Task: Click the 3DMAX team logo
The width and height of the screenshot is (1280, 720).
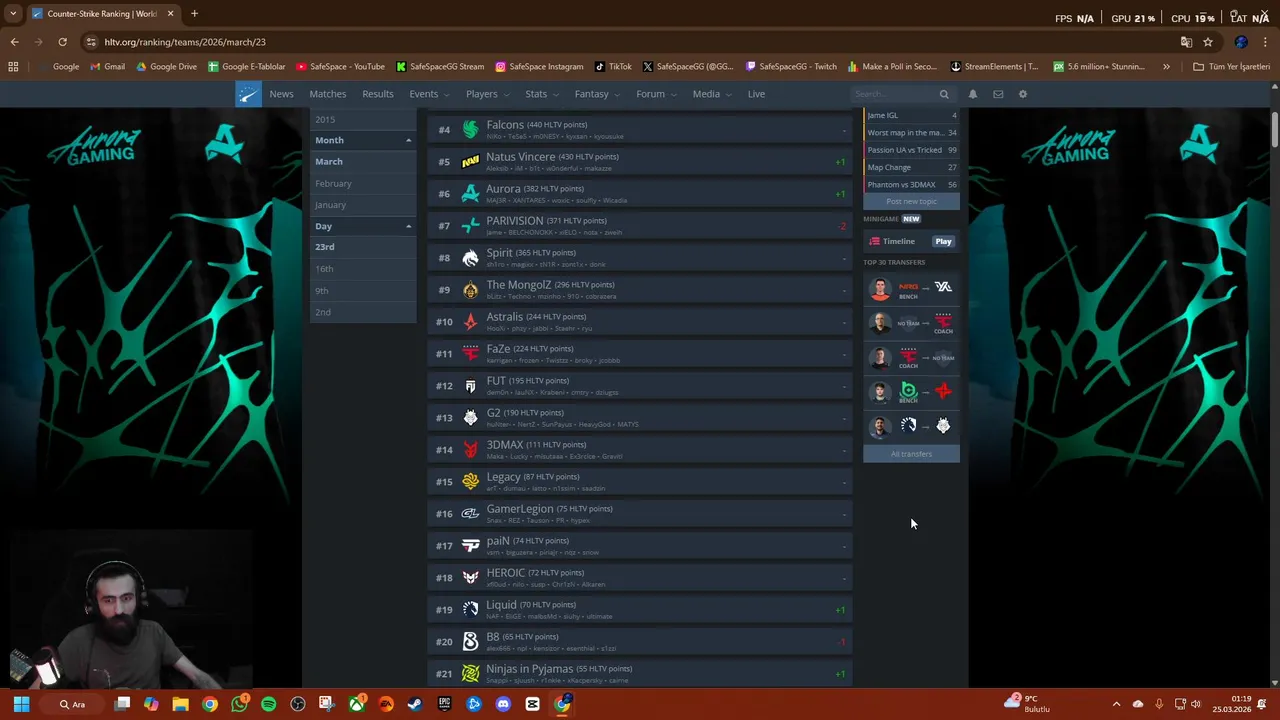Action: pos(471,450)
